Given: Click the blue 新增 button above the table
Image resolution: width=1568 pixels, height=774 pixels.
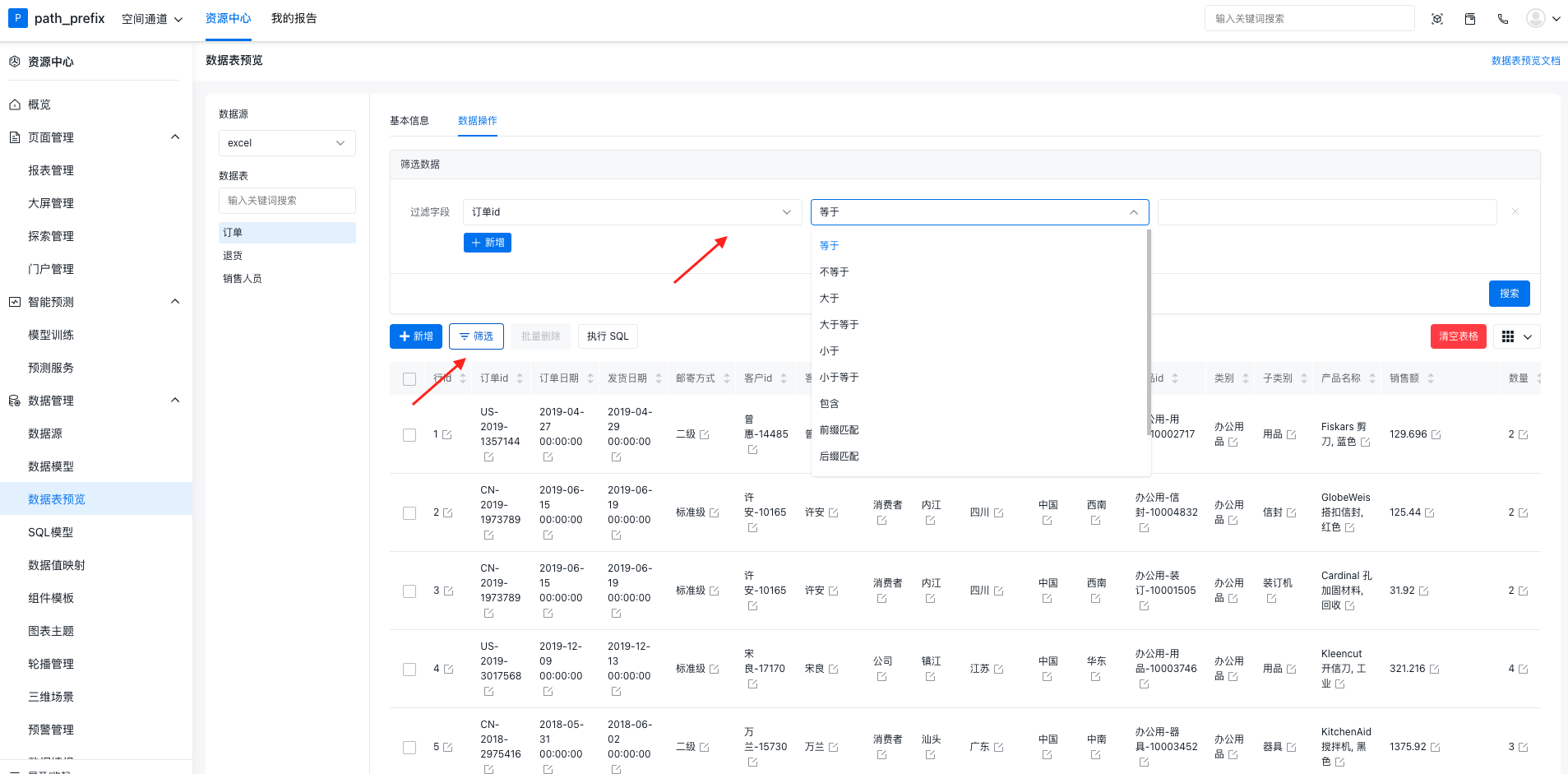Looking at the screenshot, I should click(416, 336).
